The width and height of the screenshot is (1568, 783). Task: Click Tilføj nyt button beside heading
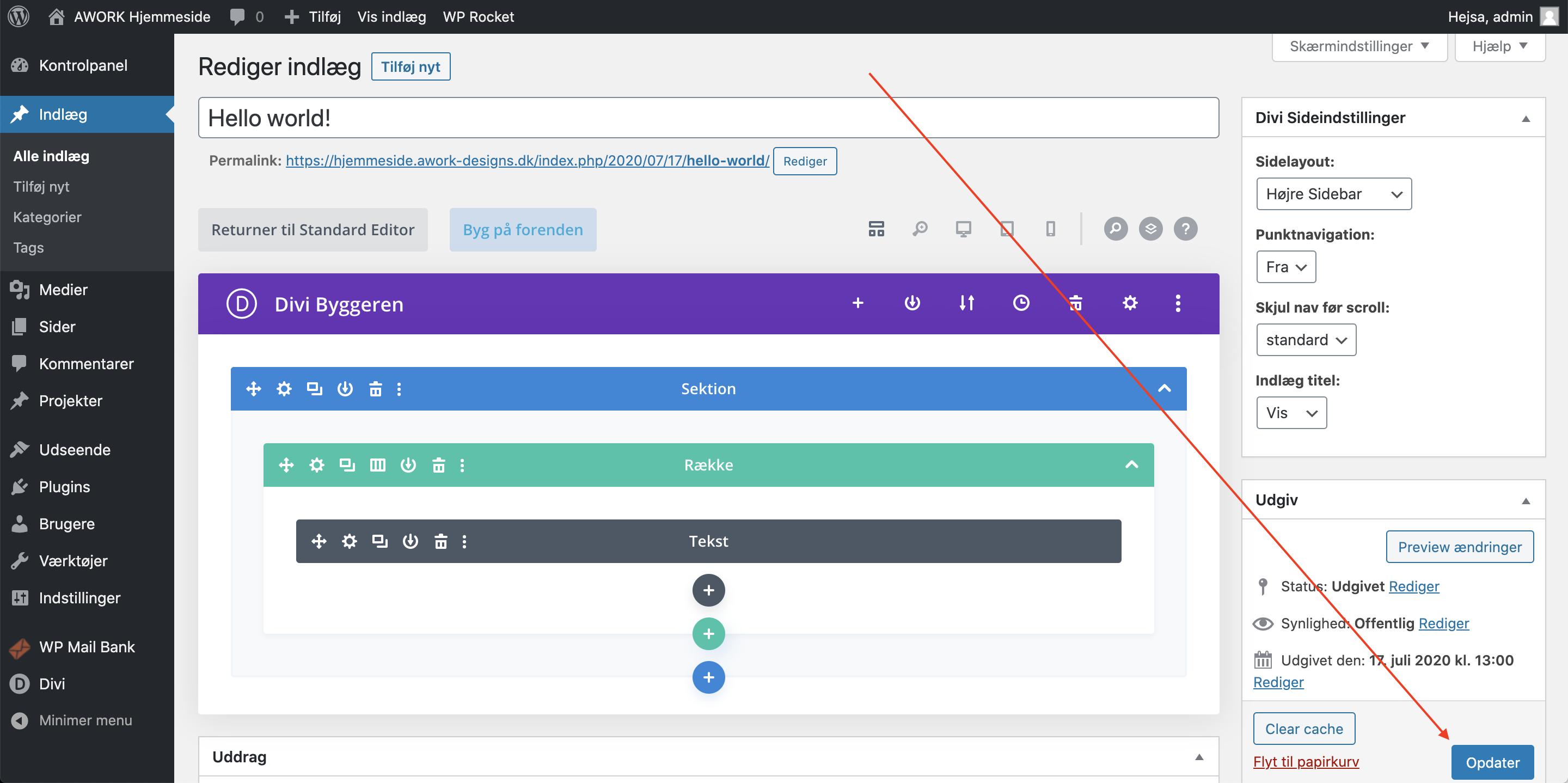point(411,67)
